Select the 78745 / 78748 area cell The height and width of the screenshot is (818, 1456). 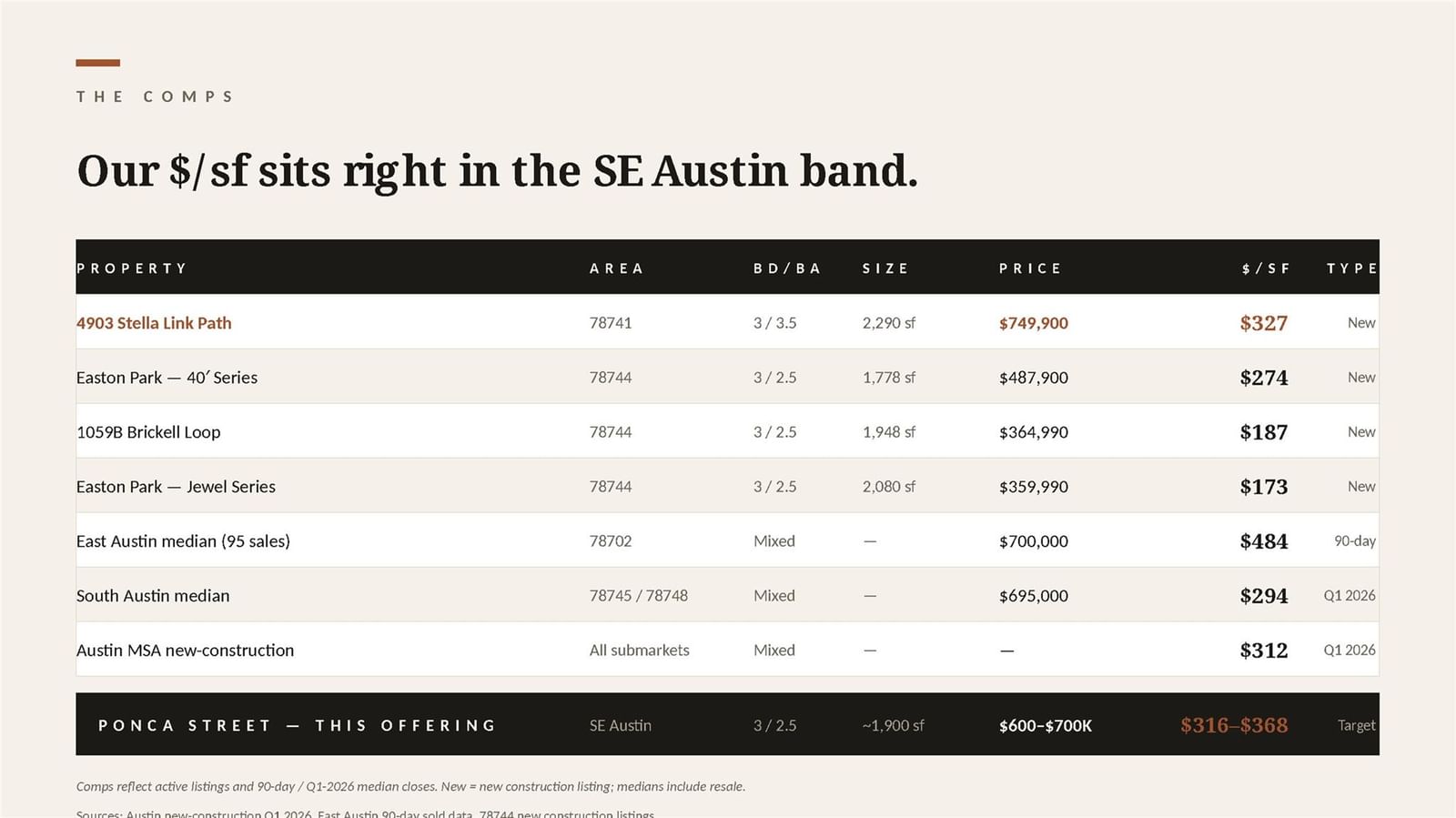(639, 596)
